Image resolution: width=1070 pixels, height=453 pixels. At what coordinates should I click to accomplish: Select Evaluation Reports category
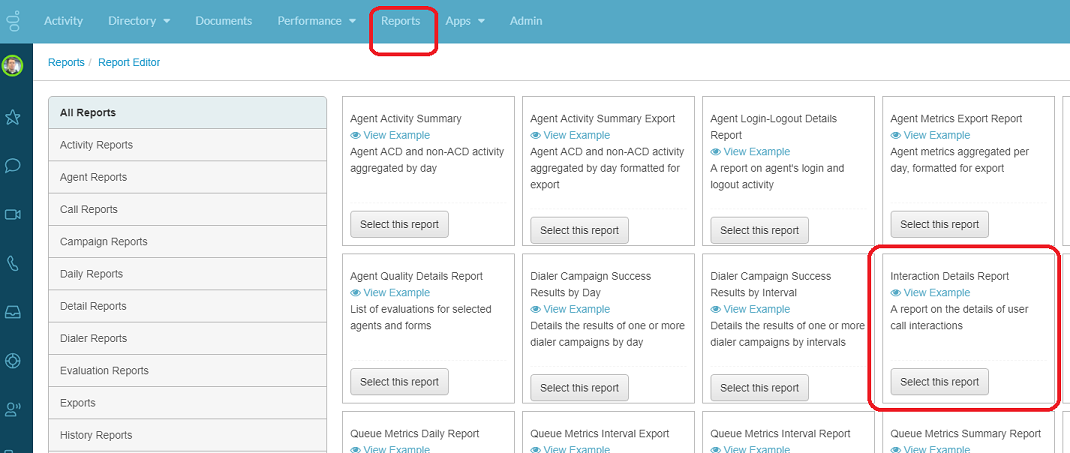(x=188, y=370)
